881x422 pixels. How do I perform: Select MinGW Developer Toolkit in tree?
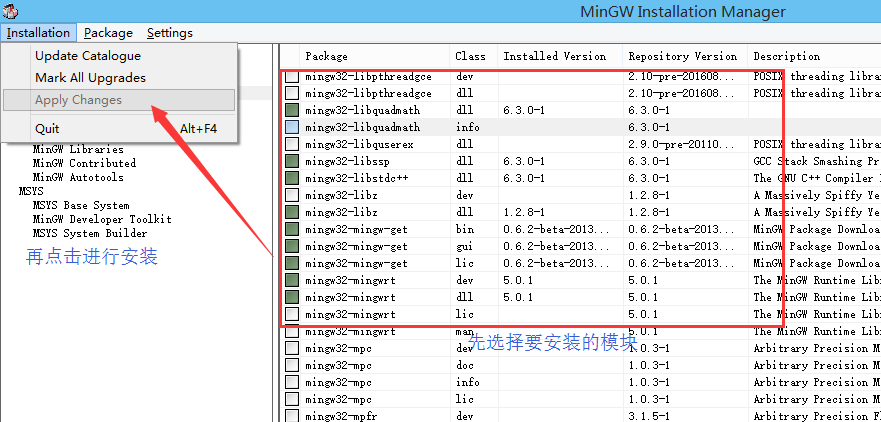(x=102, y=220)
